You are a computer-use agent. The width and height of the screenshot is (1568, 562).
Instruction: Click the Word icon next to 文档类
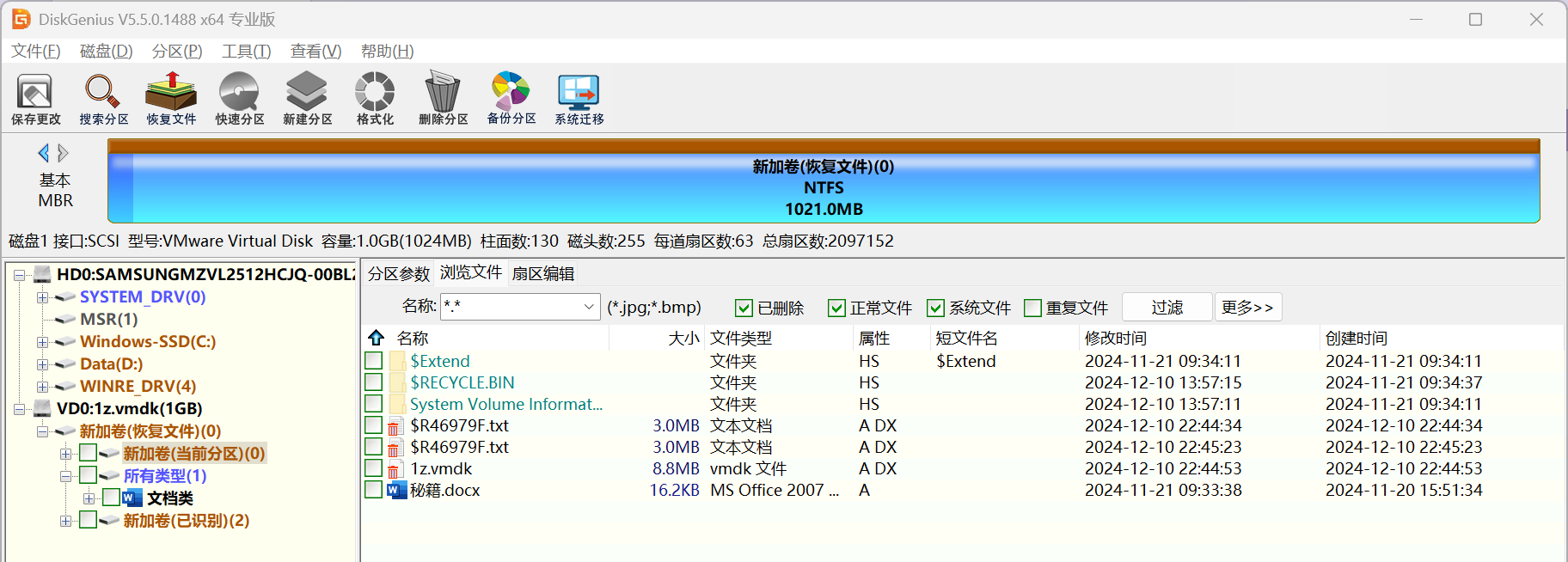pyautogui.click(x=132, y=498)
